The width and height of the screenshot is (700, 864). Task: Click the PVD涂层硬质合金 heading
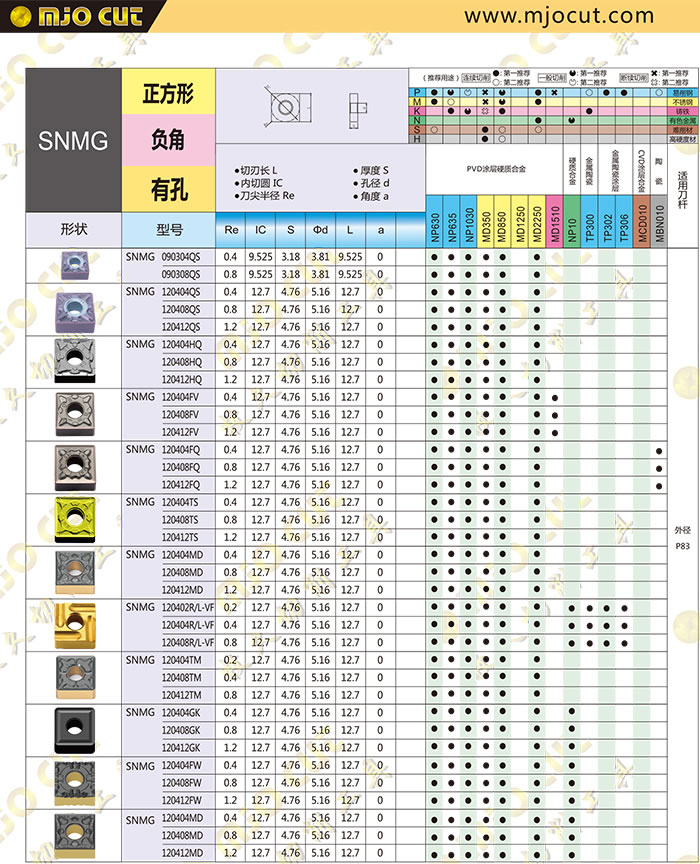coord(495,169)
